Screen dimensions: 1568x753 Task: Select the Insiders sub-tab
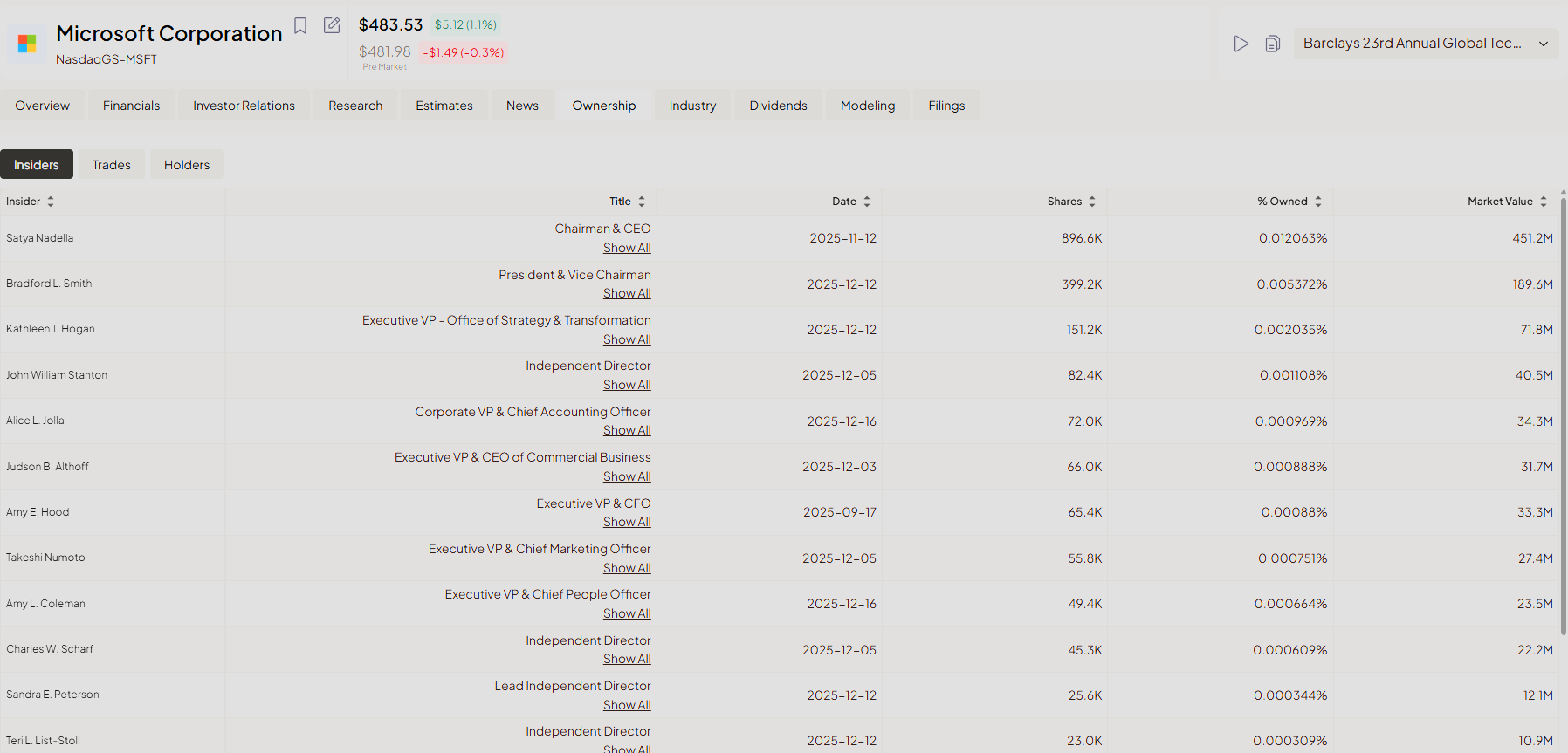click(37, 165)
